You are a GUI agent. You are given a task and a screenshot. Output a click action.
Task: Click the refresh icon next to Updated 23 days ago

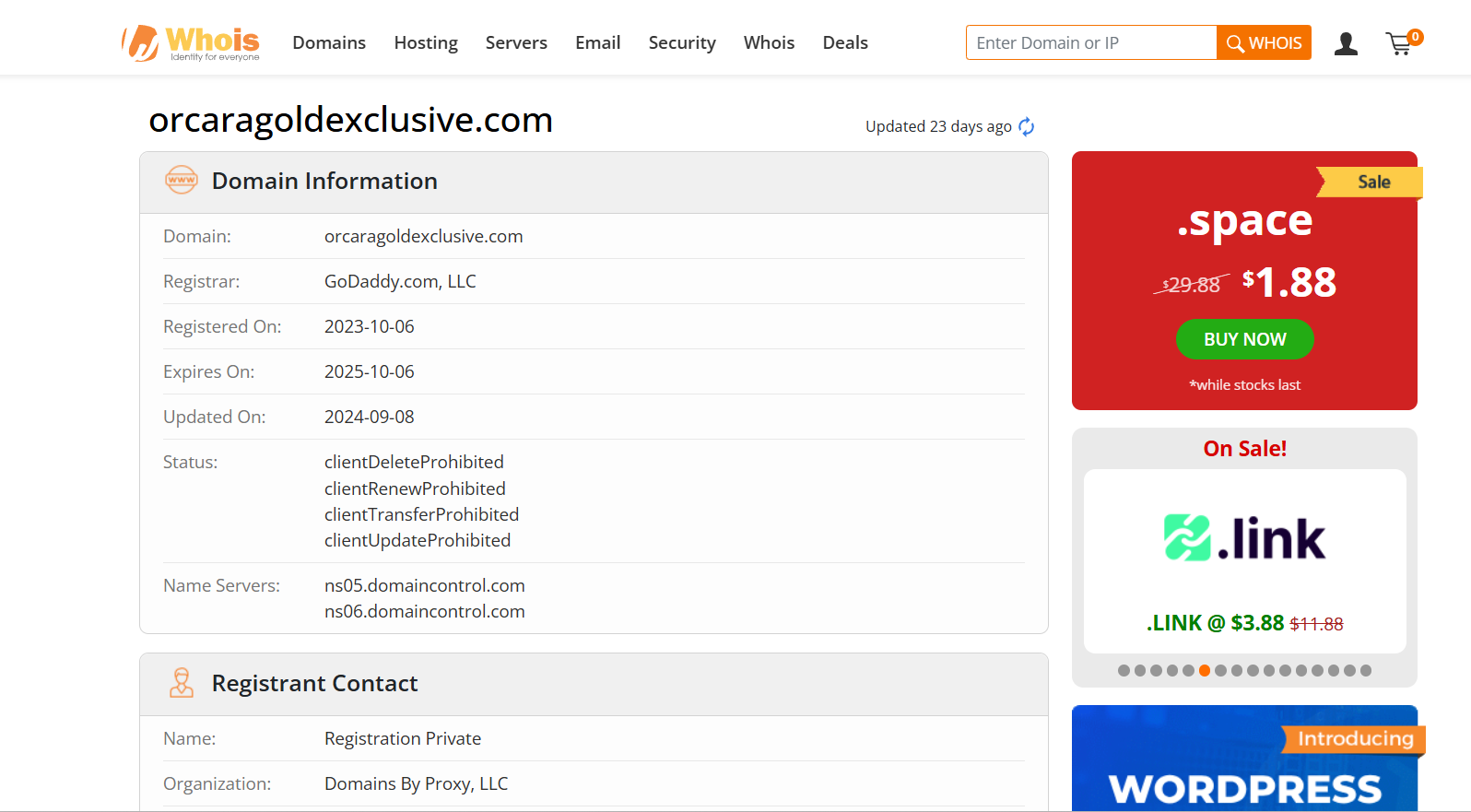1027,126
